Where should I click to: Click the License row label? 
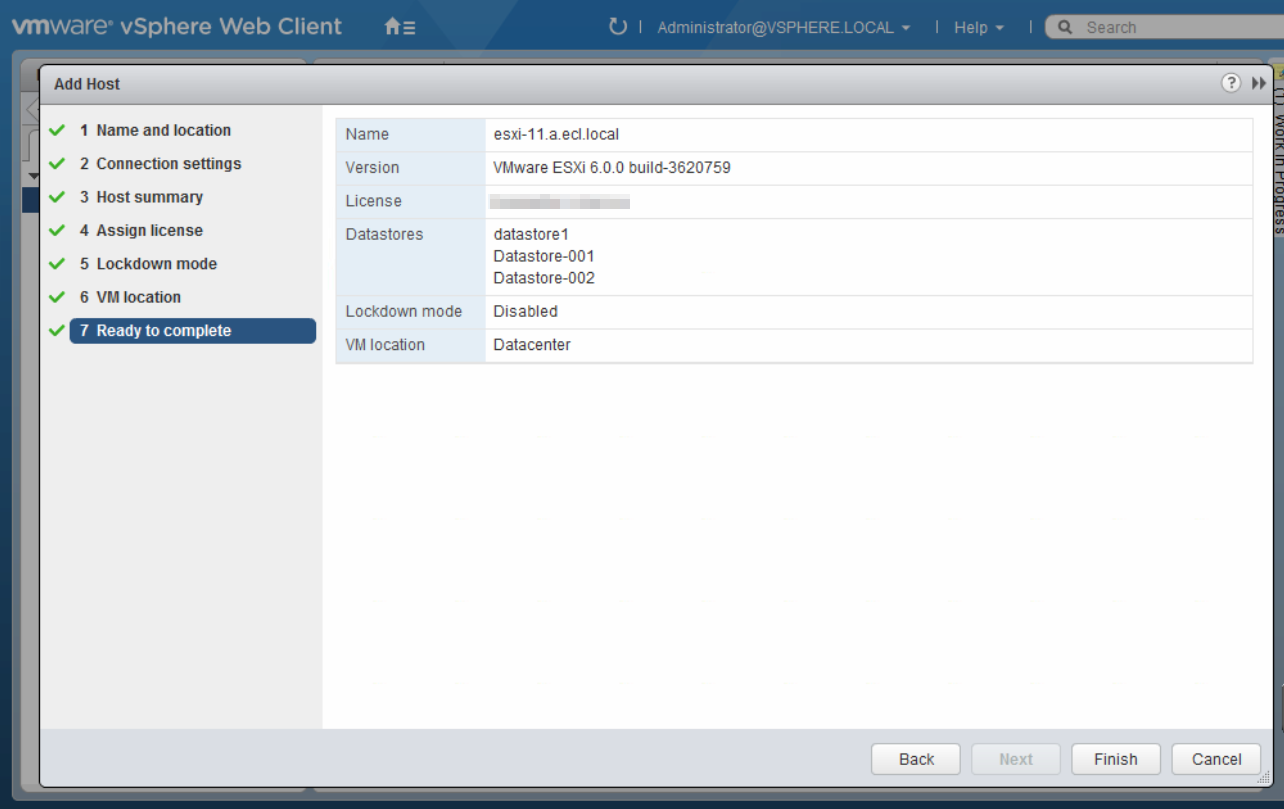(373, 201)
